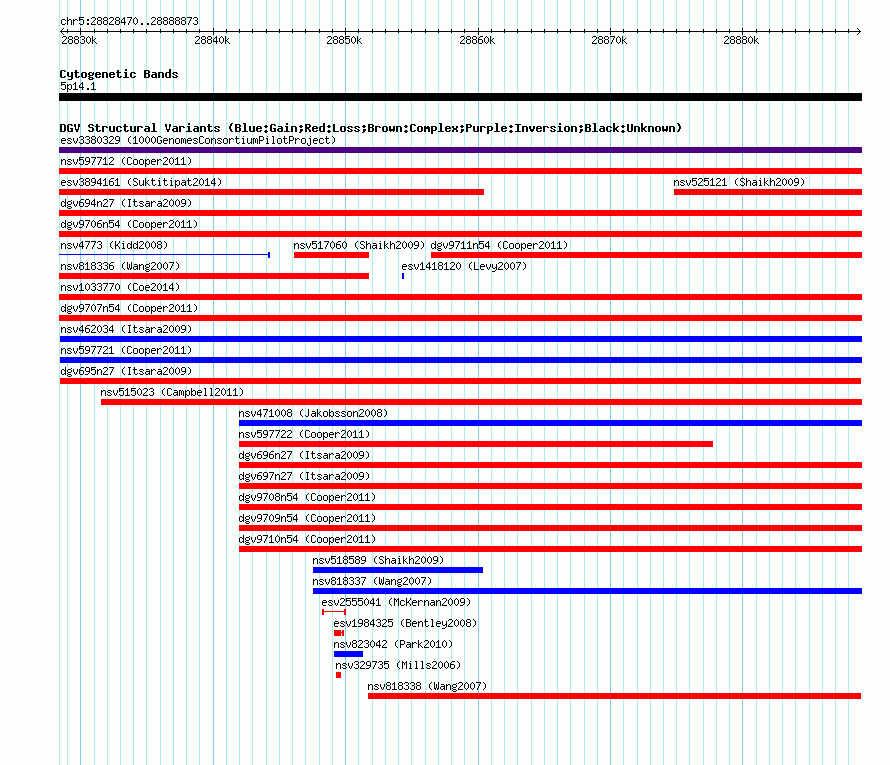Viewport: 890px width, 765px height.
Task: Click the 28830k ruler position label
Action: point(79,40)
